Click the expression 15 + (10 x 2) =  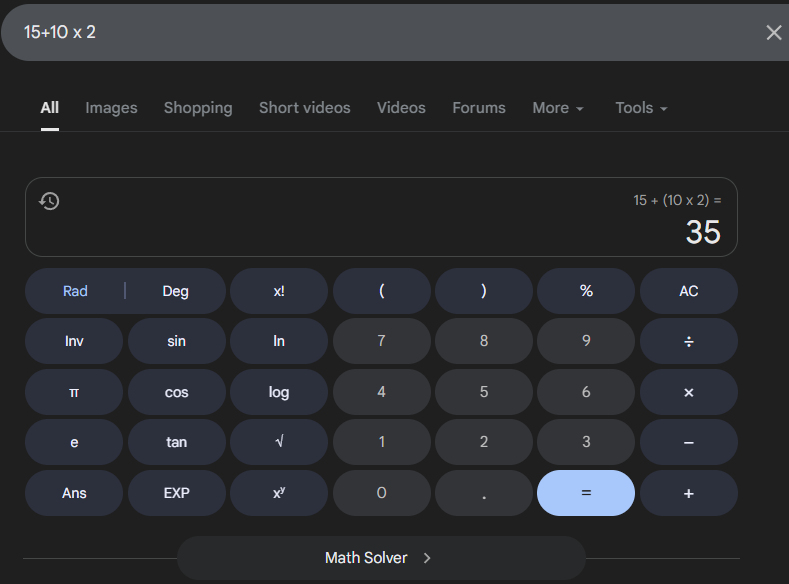pyautogui.click(x=677, y=200)
